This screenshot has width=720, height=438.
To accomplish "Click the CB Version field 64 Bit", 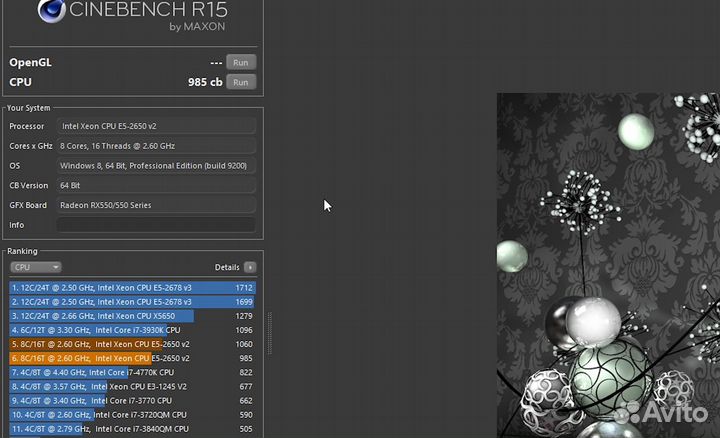I will click(x=156, y=185).
